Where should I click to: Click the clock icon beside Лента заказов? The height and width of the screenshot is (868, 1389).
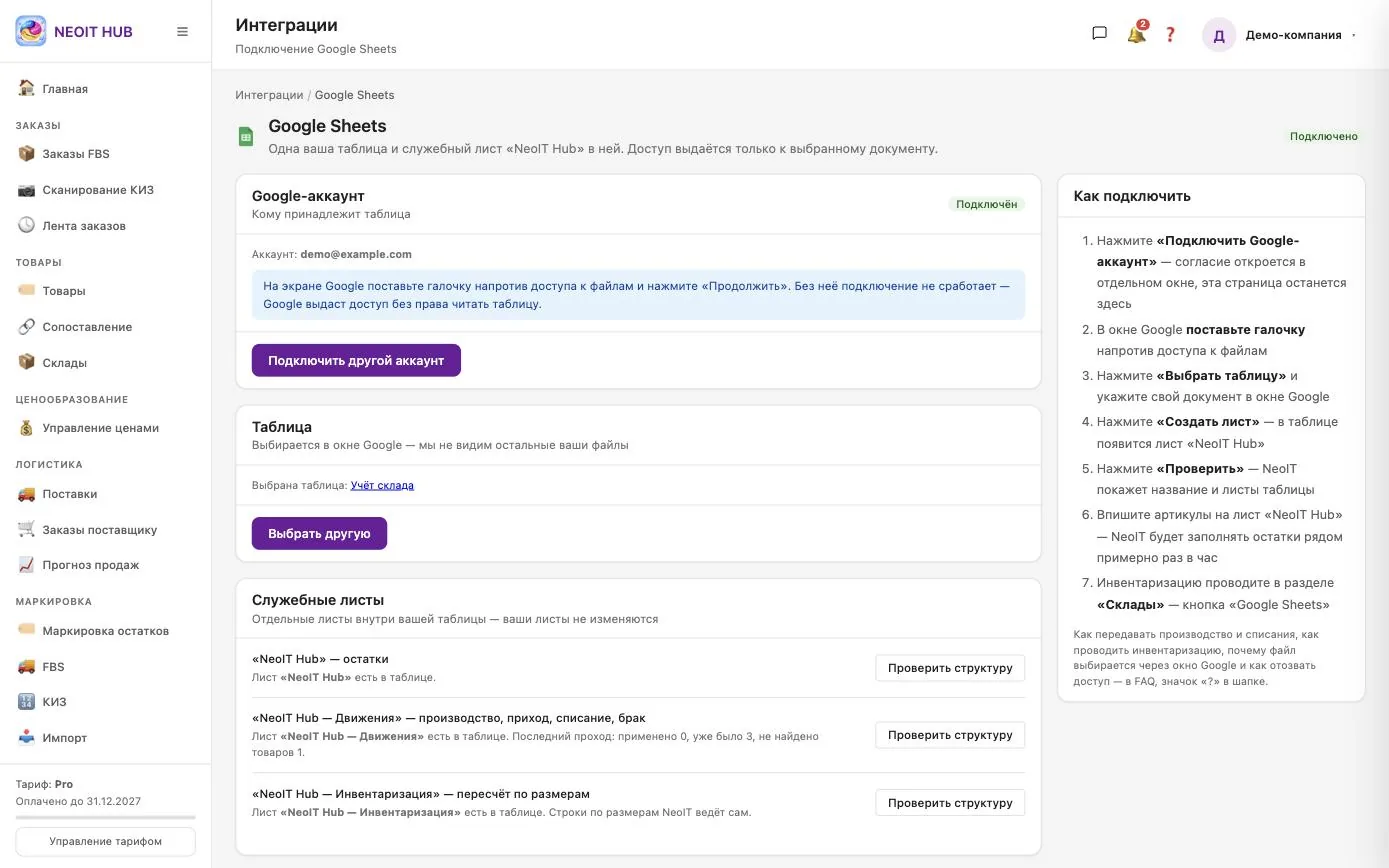[27, 225]
